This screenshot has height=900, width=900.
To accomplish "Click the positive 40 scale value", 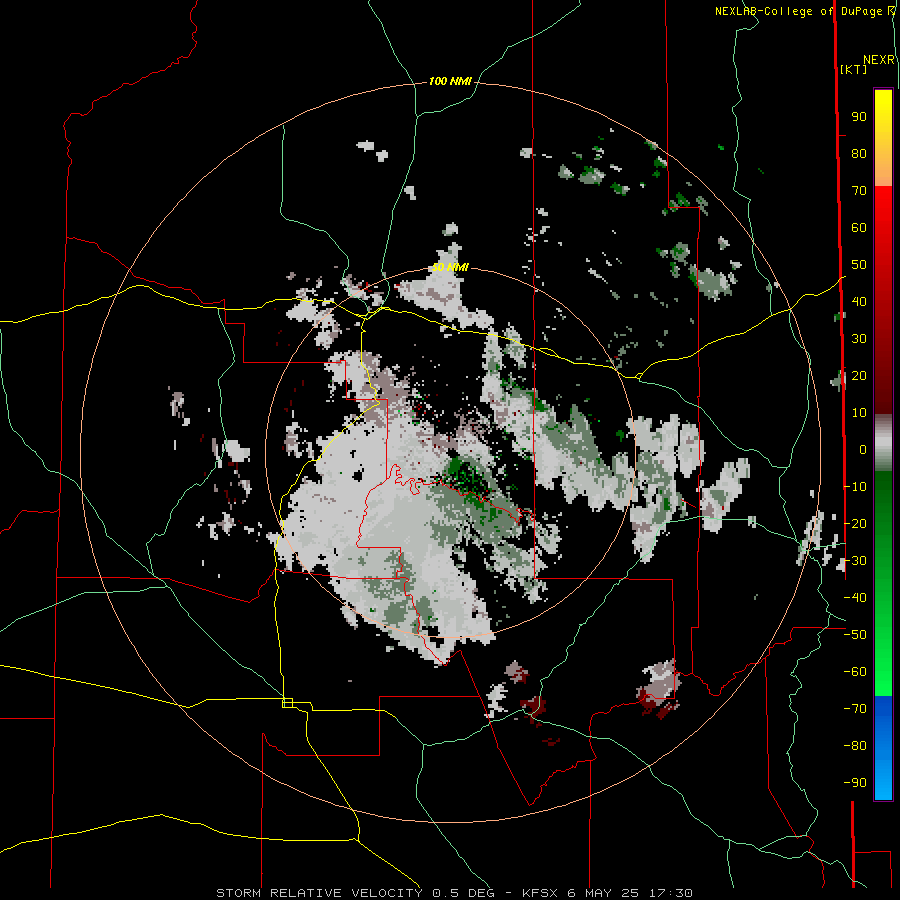I will click(859, 302).
